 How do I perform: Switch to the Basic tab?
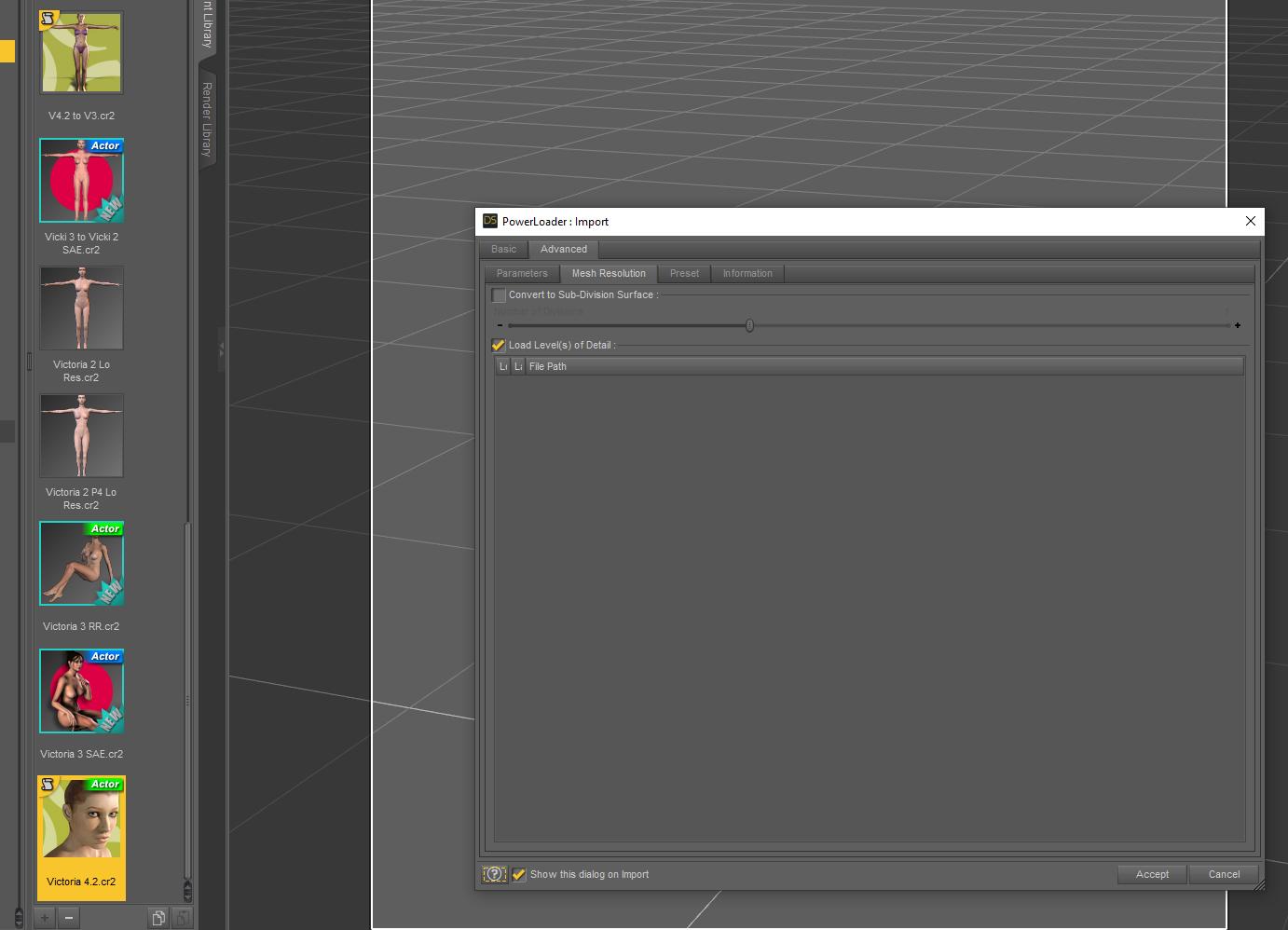click(x=503, y=249)
